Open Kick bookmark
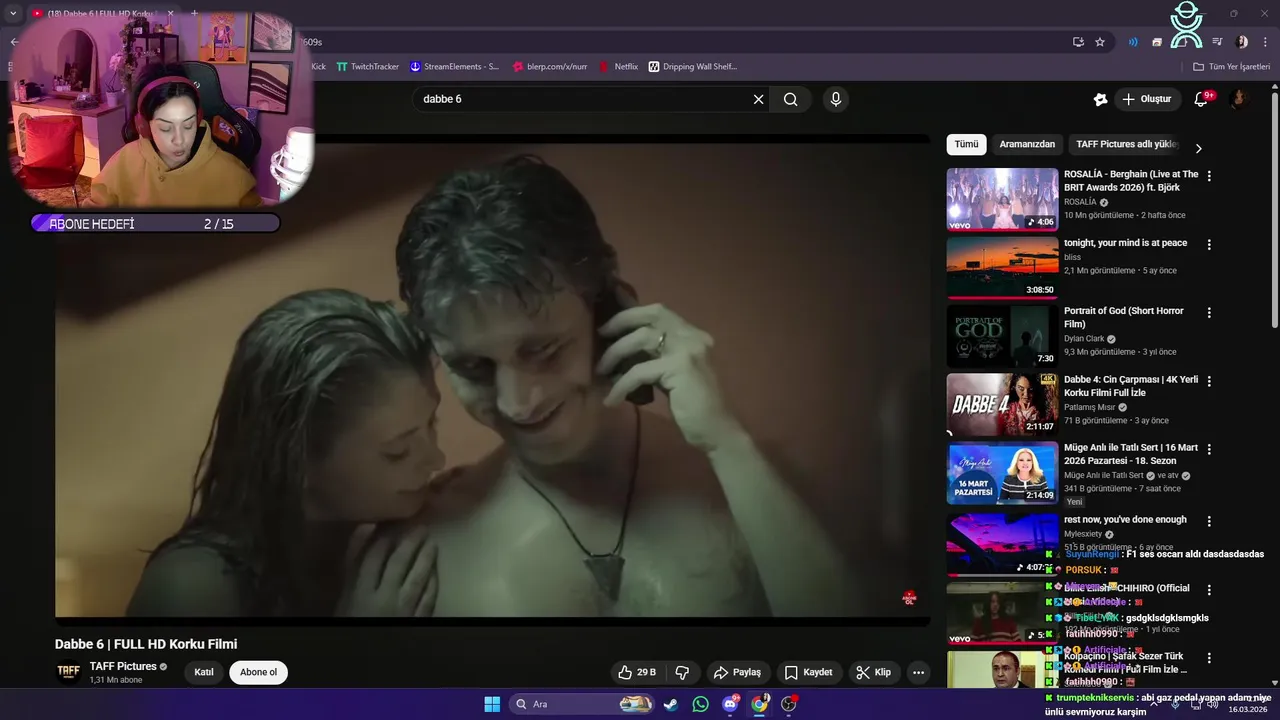1280x720 pixels. coord(318,67)
